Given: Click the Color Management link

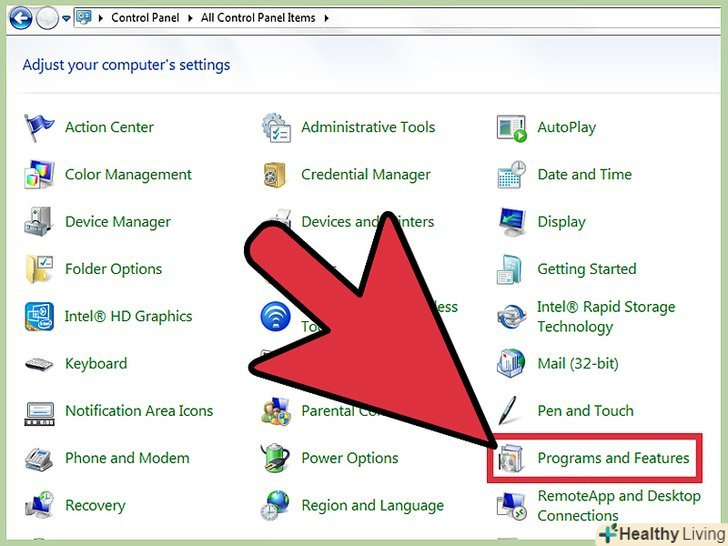Looking at the screenshot, I should 128,175.
